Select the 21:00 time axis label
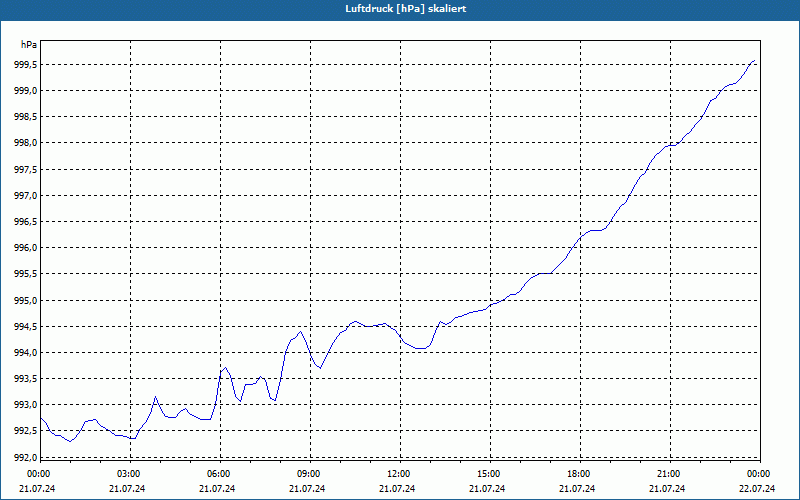The image size is (800, 500). click(x=668, y=474)
